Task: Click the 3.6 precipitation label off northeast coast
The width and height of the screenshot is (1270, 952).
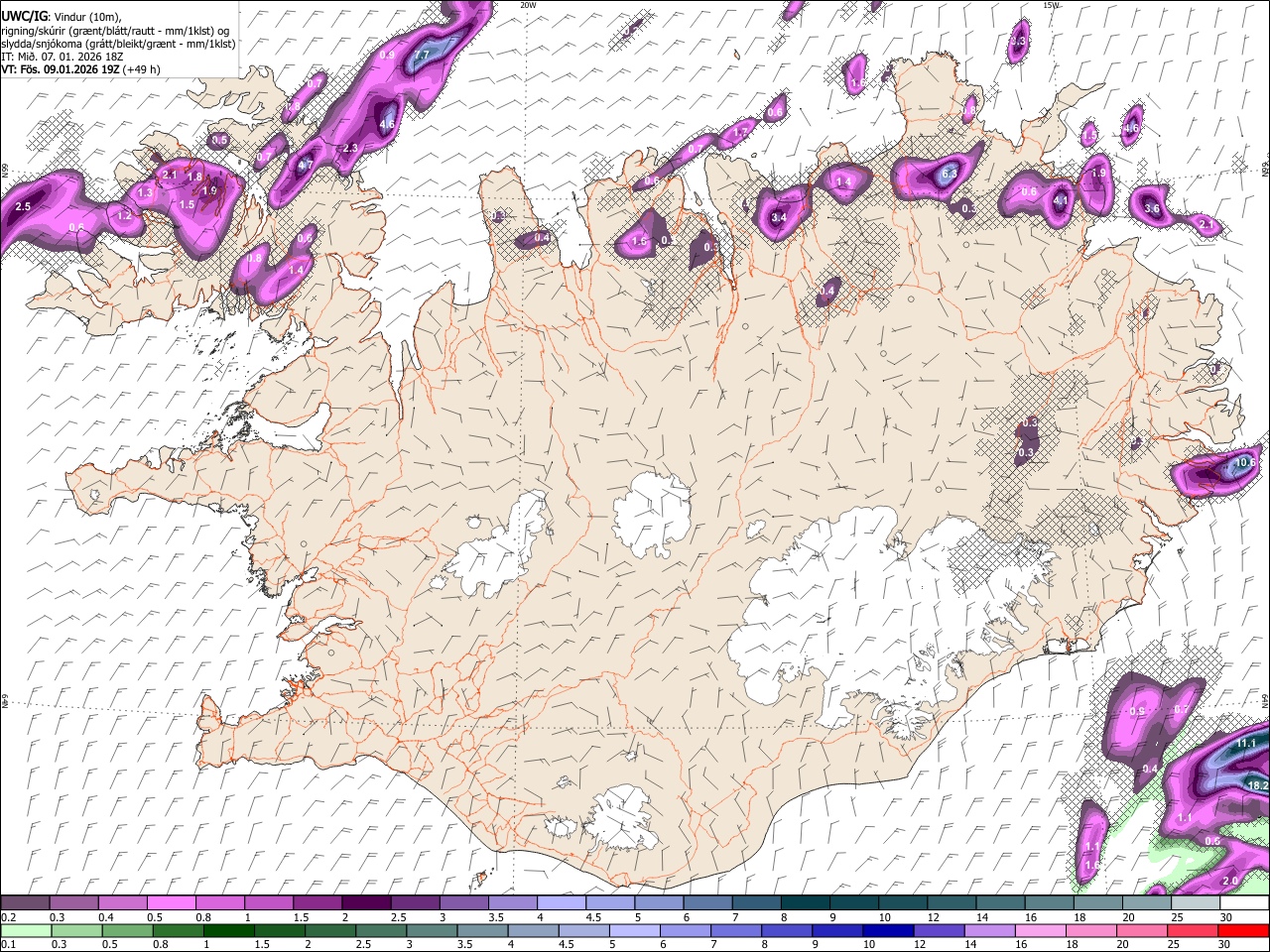Action: click(1152, 209)
